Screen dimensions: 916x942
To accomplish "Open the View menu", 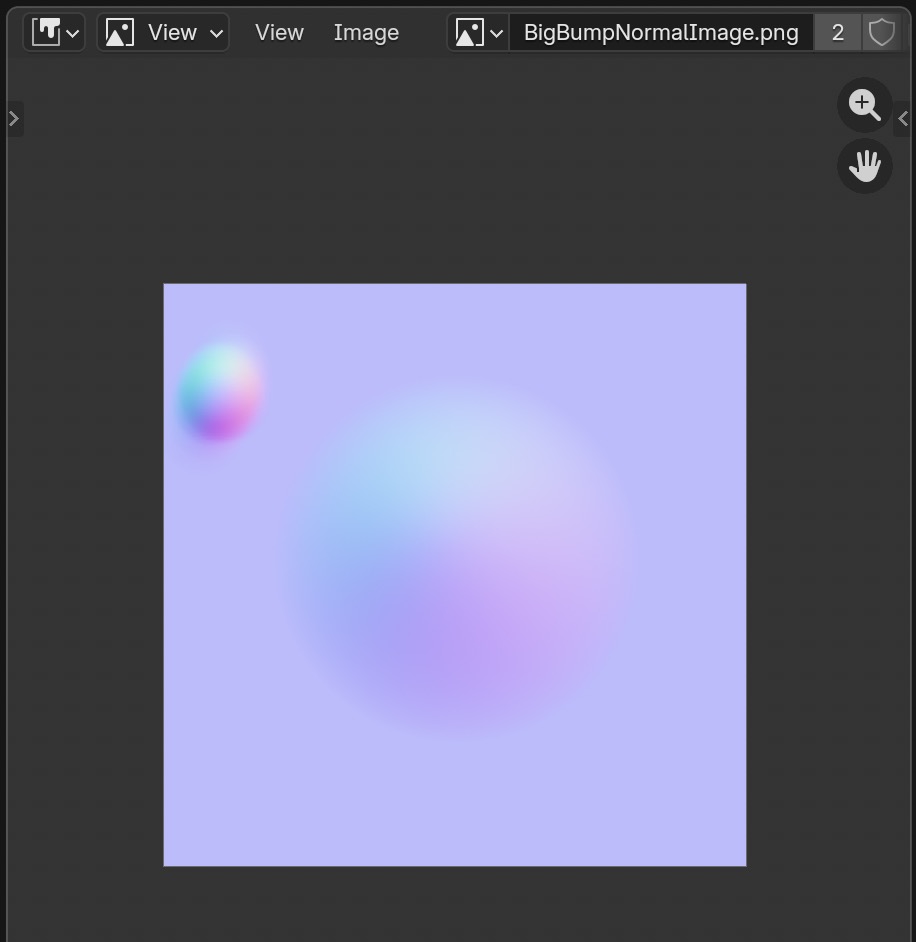I will pos(279,32).
